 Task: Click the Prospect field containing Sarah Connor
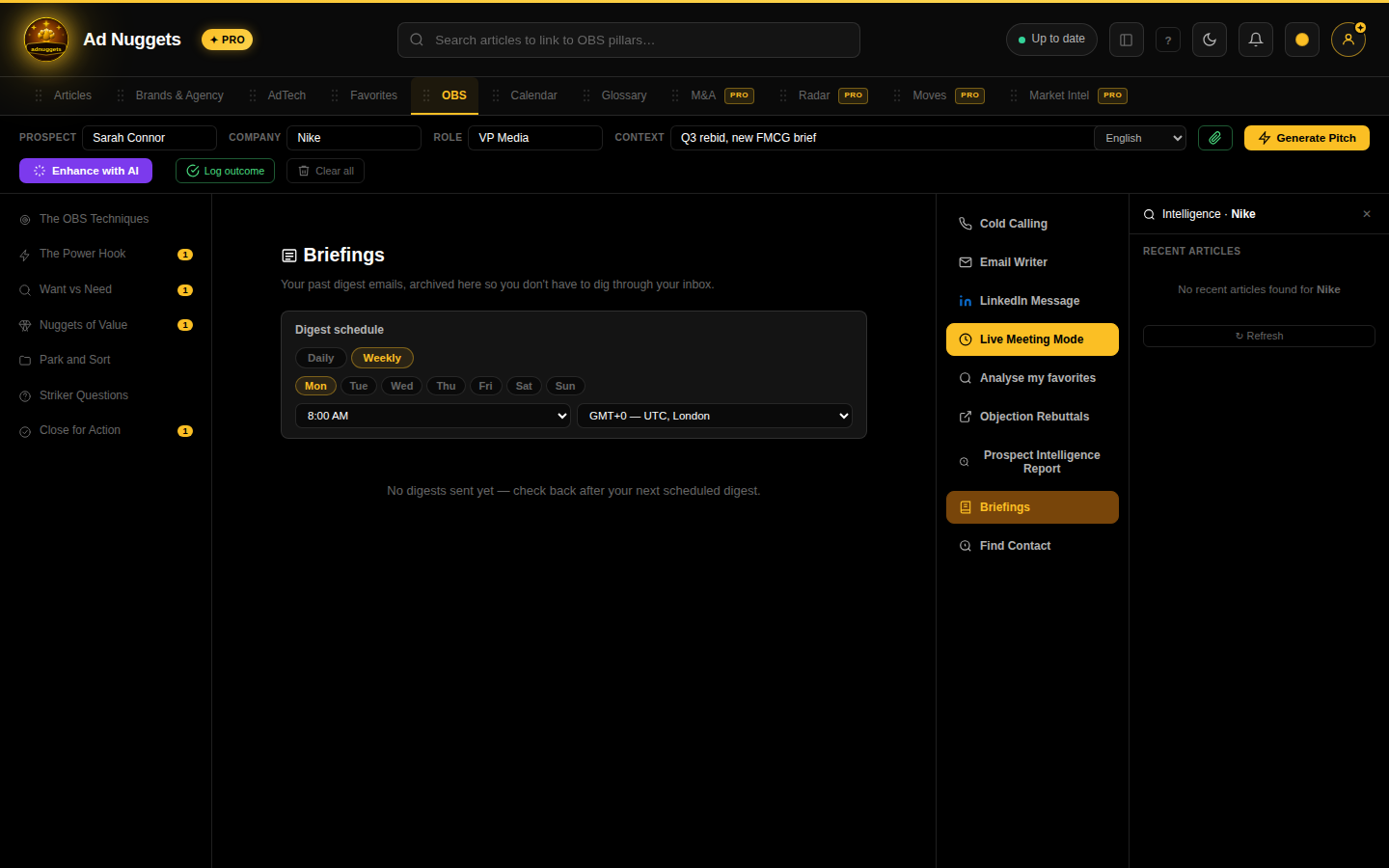tap(150, 138)
